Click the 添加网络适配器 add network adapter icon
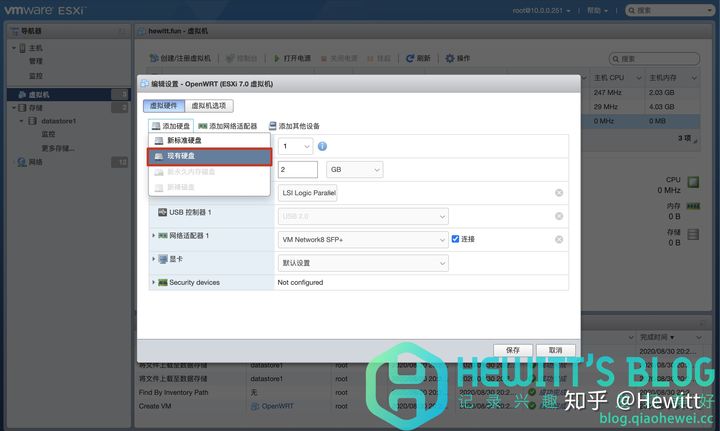The image size is (720, 431). [203, 126]
